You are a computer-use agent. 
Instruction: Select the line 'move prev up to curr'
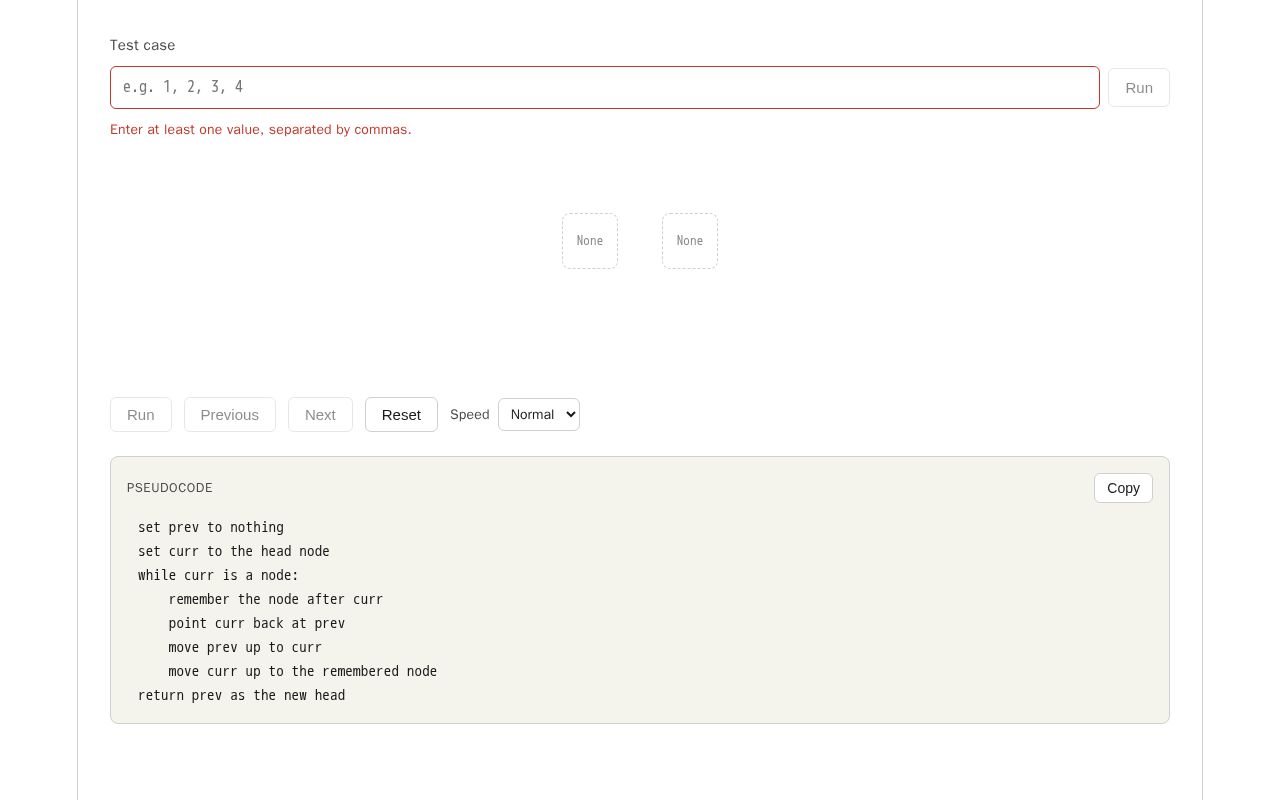click(245, 647)
